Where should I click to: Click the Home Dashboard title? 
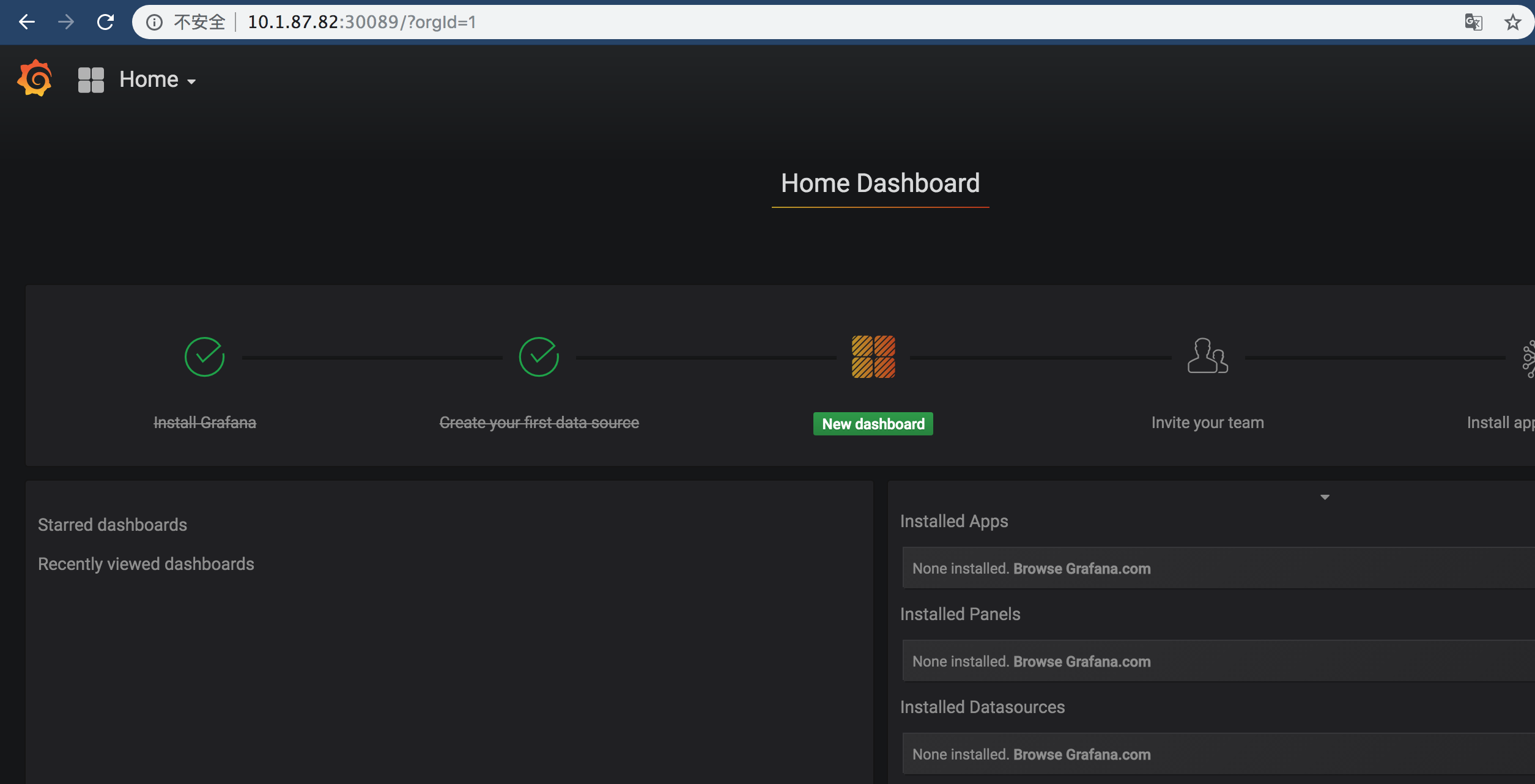tap(880, 183)
